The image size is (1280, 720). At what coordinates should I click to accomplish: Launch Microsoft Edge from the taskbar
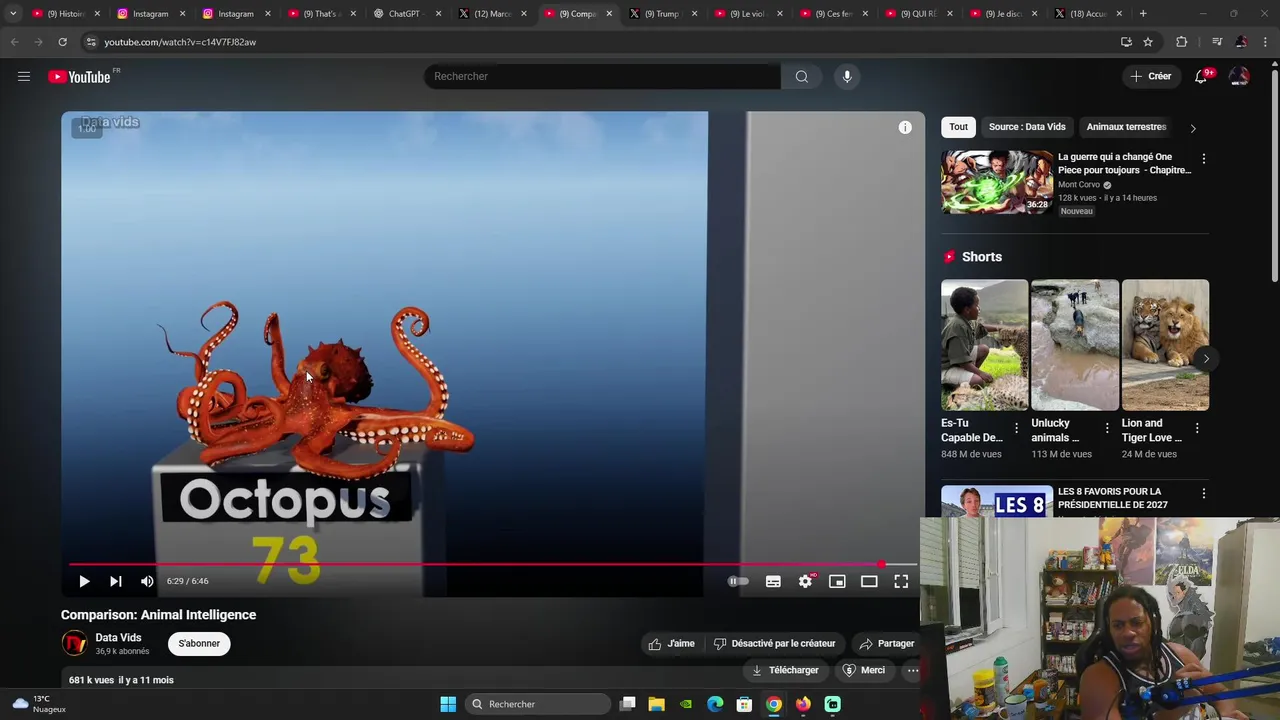[x=715, y=704]
